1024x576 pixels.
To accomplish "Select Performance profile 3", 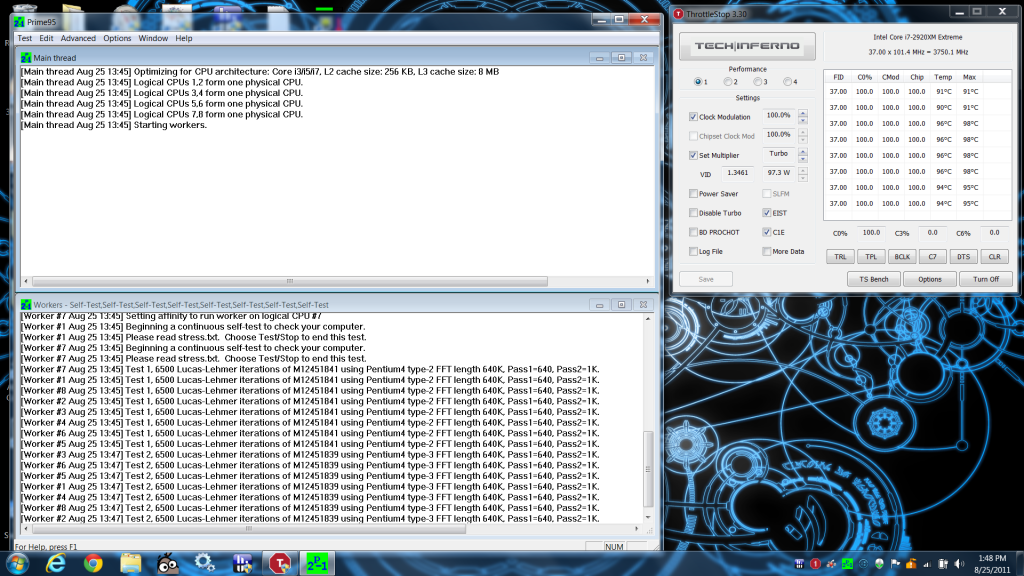I will click(x=758, y=82).
